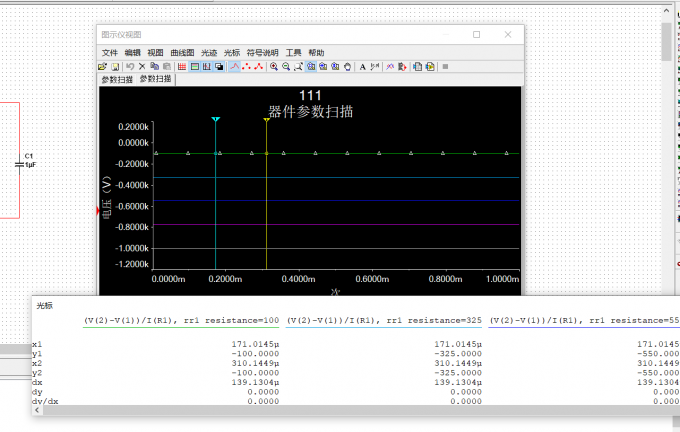The height and width of the screenshot is (432, 680).
Task: Click the overlay traces icon
Action: [390, 67]
